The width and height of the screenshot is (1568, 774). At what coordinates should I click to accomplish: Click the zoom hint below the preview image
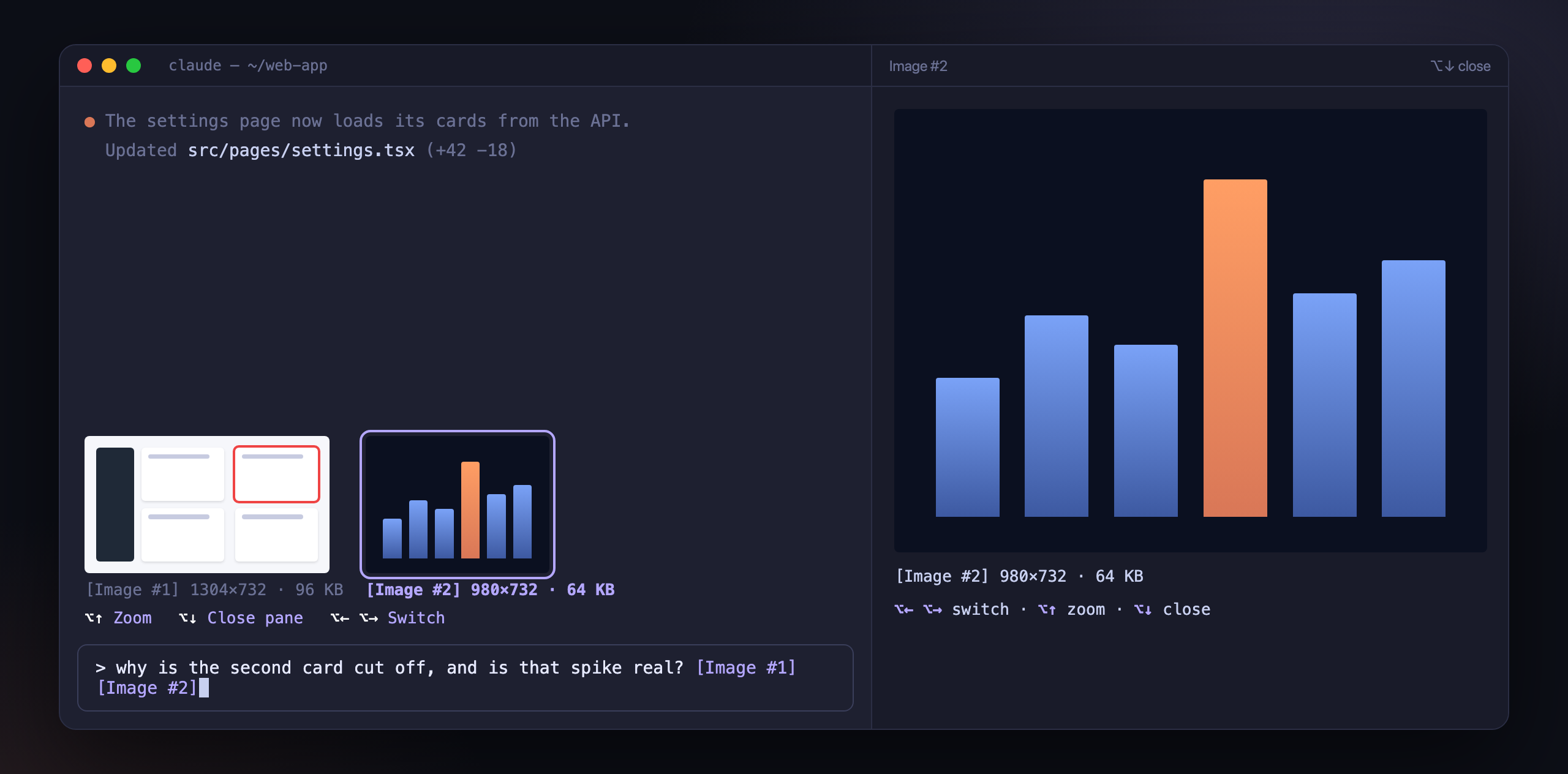(1072, 609)
